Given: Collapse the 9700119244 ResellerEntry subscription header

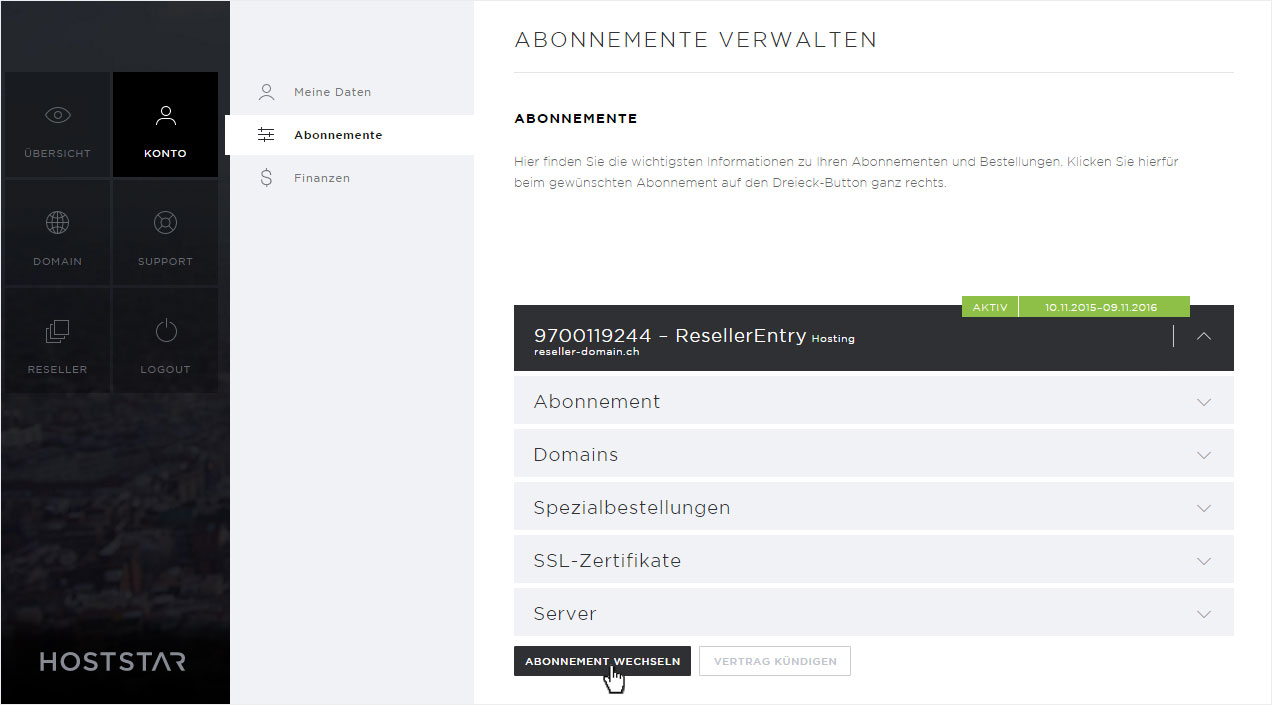Looking at the screenshot, I should click(1204, 336).
